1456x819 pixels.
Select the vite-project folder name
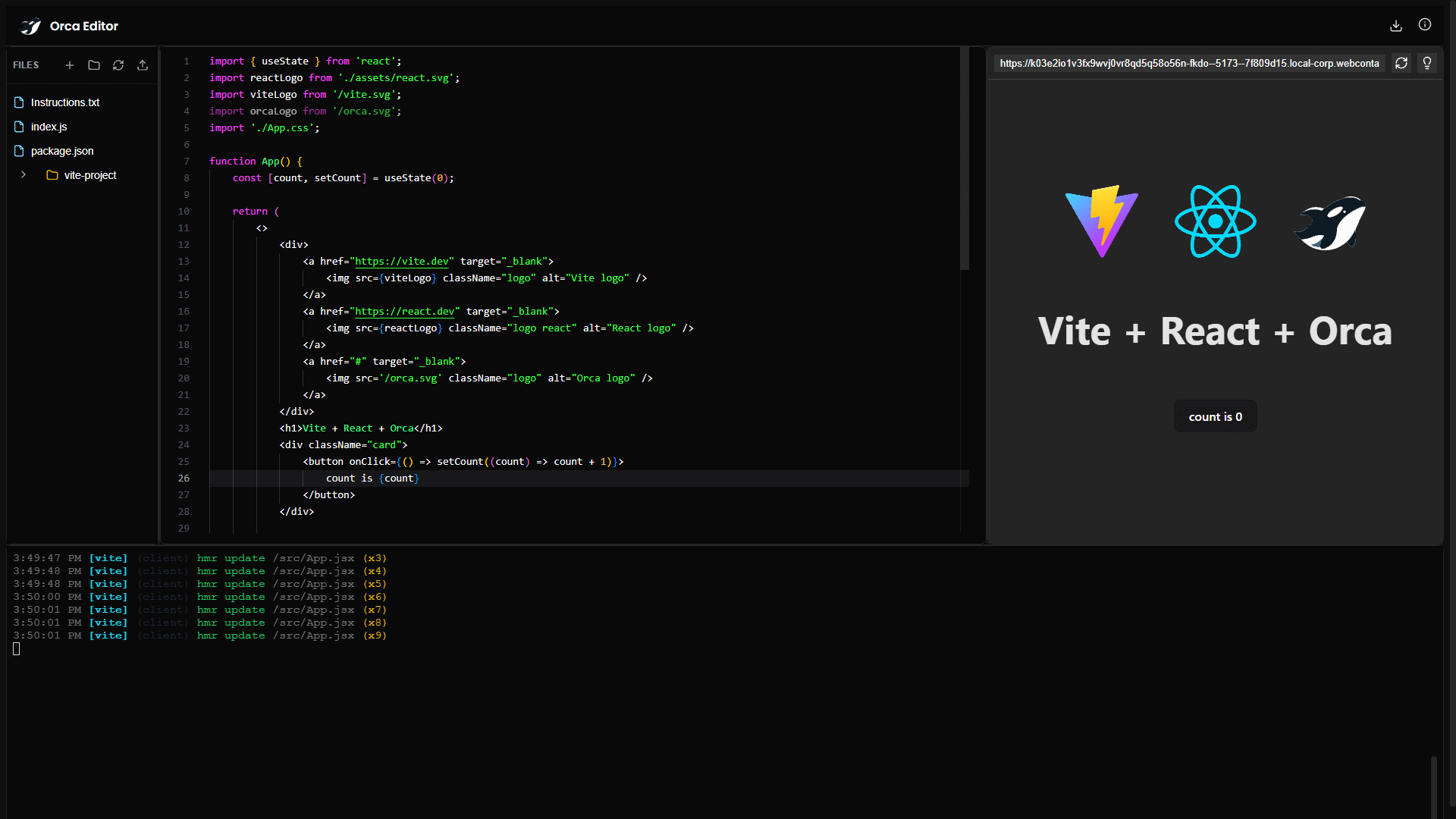[90, 175]
